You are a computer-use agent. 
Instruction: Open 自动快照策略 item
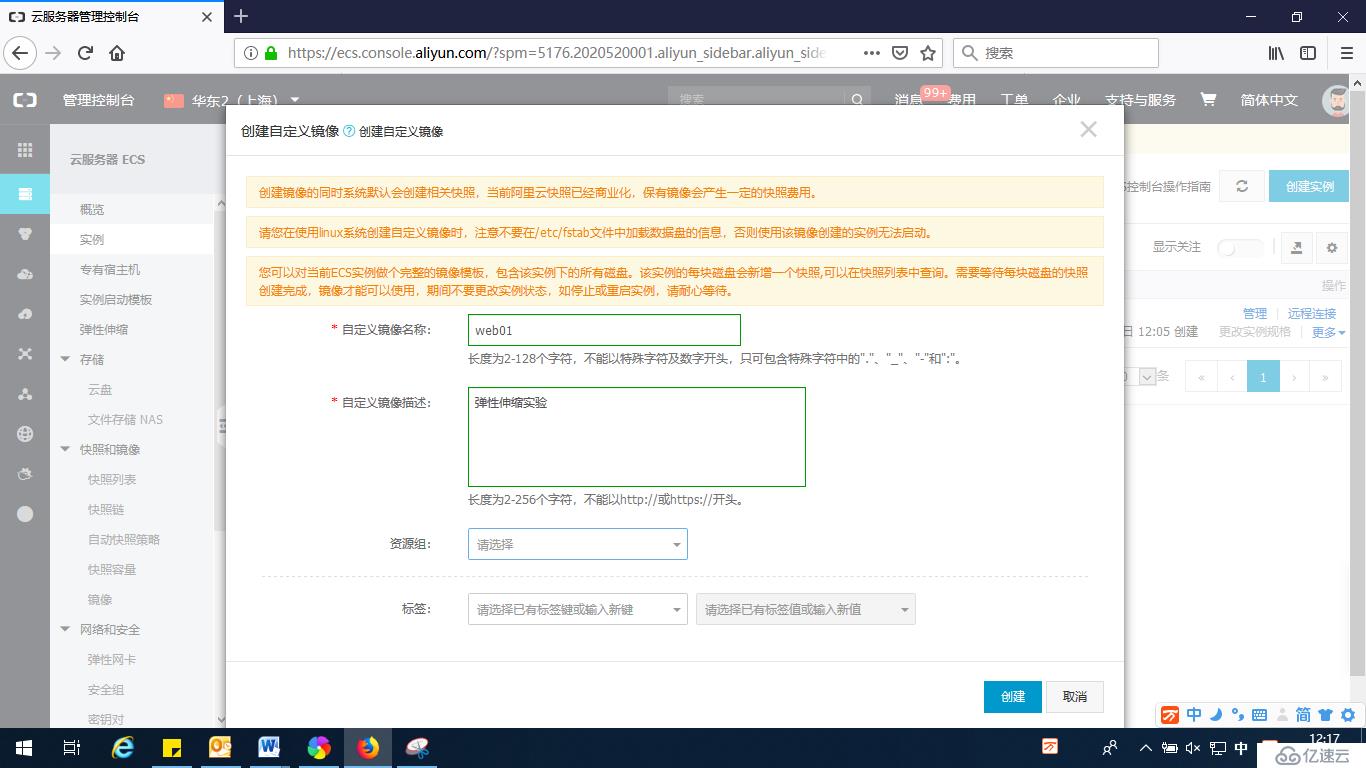(124, 540)
